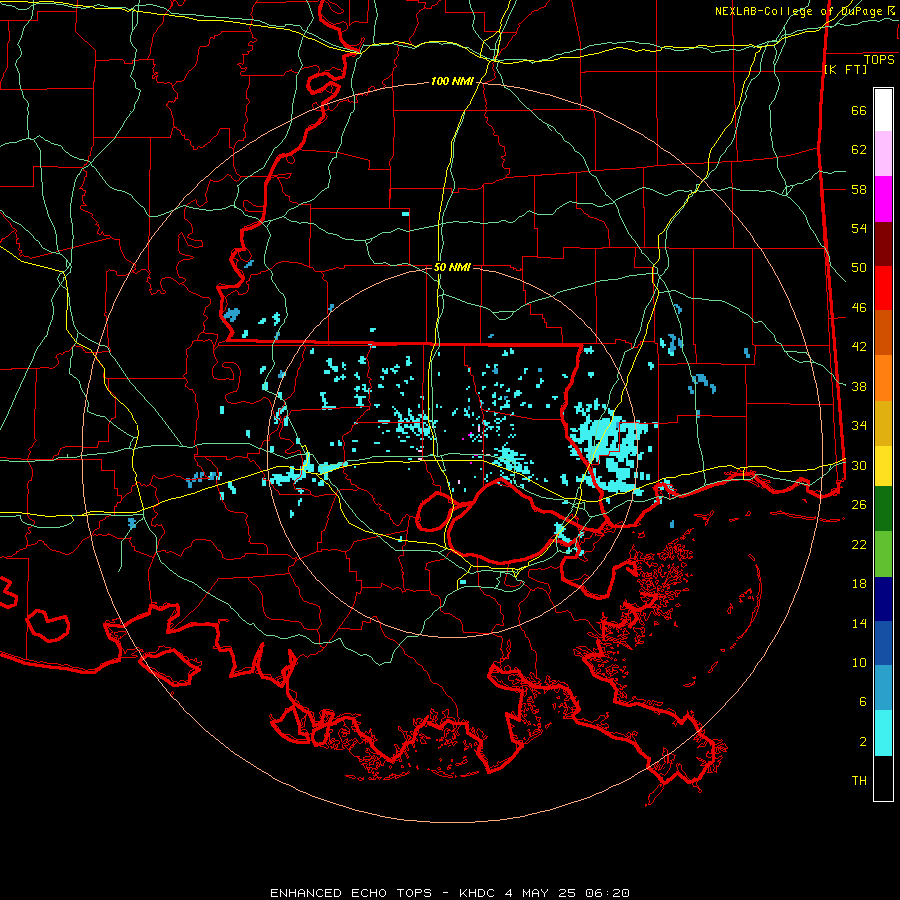Click the 50 NMI range ring label

[452, 267]
